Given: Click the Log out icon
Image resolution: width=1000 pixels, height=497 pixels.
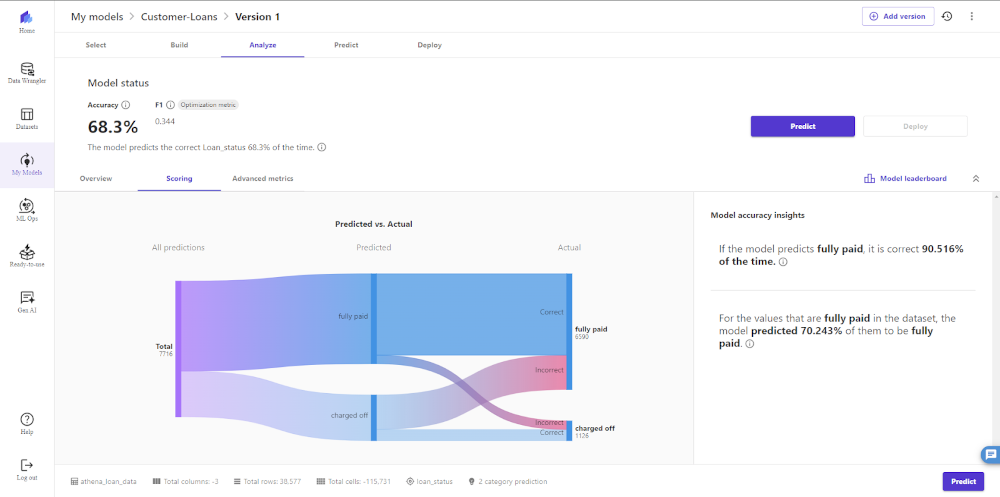Looking at the screenshot, I should pyautogui.click(x=27, y=467).
